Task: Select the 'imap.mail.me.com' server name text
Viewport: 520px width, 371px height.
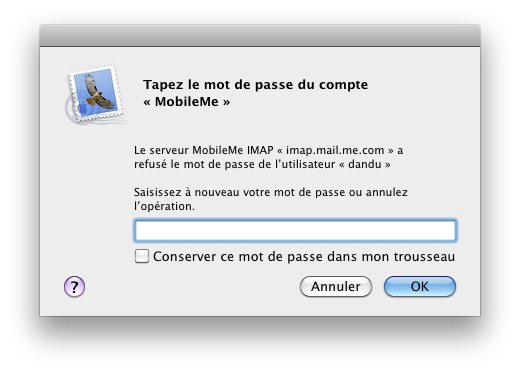Action: [335, 150]
